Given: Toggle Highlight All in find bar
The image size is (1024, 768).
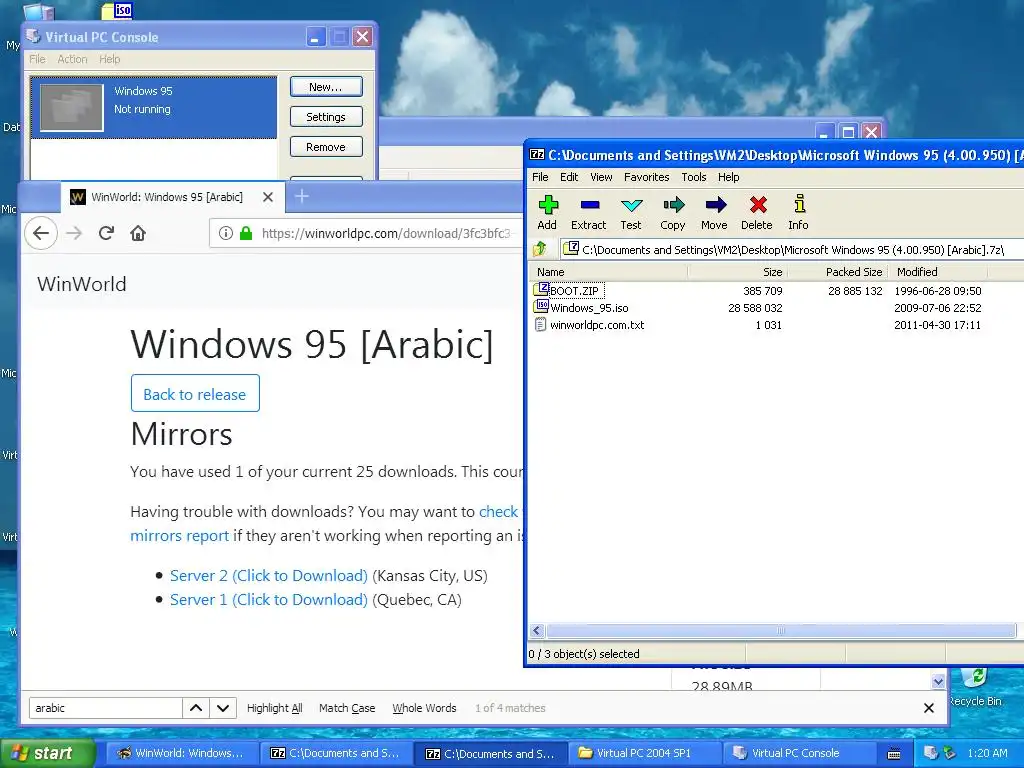Looking at the screenshot, I should coord(274,708).
